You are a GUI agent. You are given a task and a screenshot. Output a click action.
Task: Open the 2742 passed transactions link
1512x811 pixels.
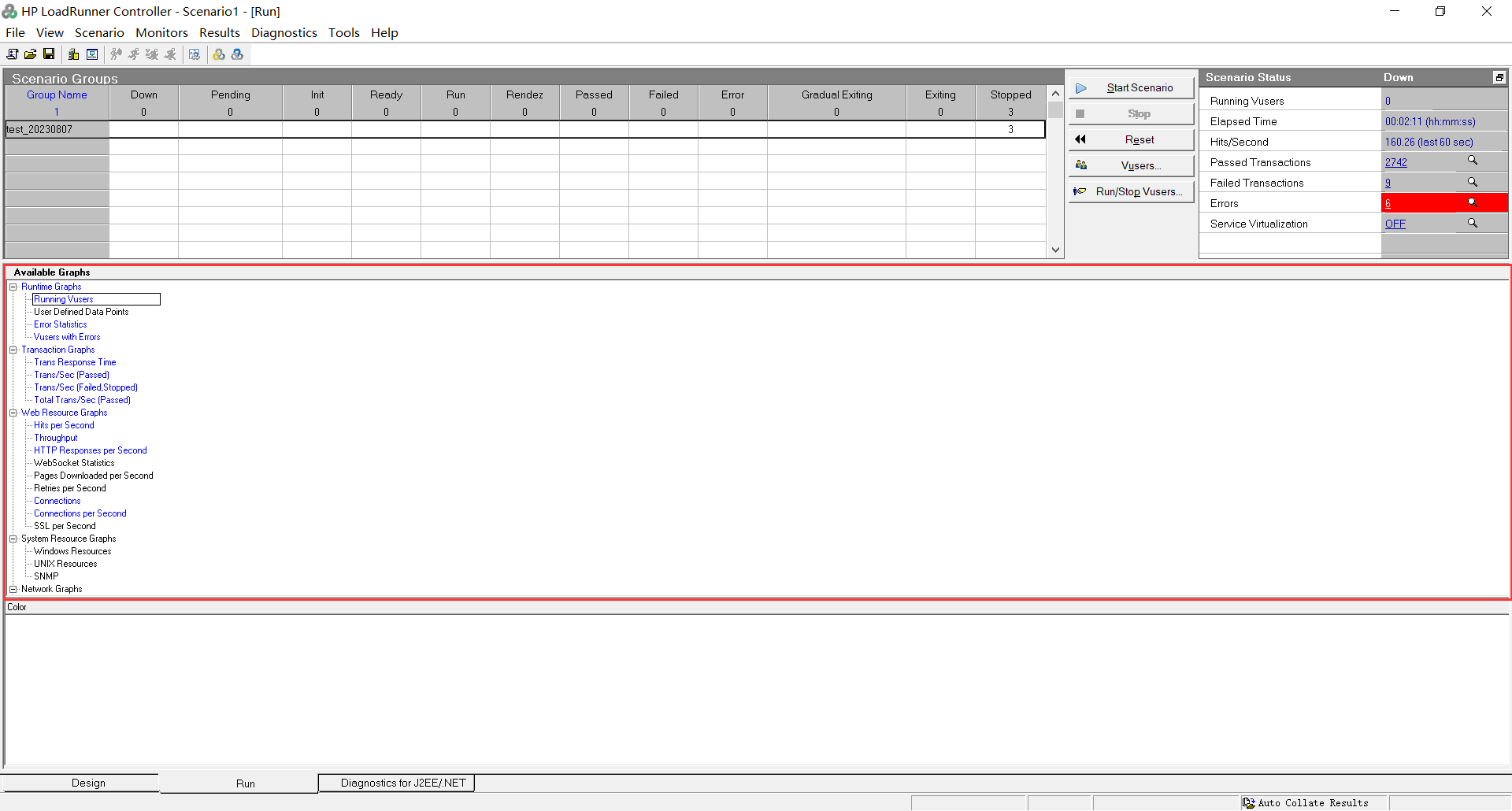click(1396, 162)
